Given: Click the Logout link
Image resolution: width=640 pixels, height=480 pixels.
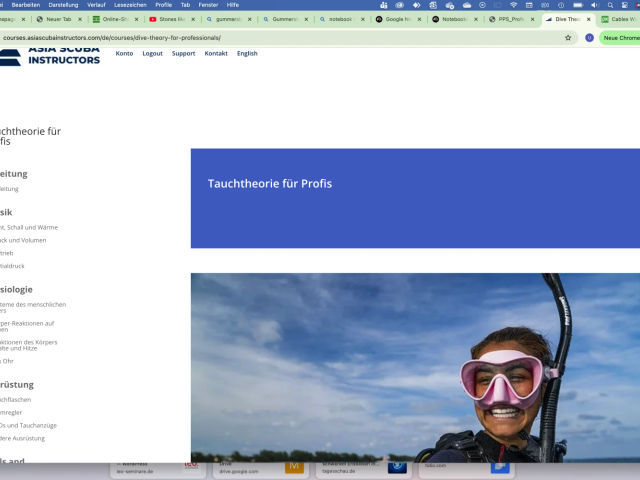Looking at the screenshot, I should pos(152,53).
